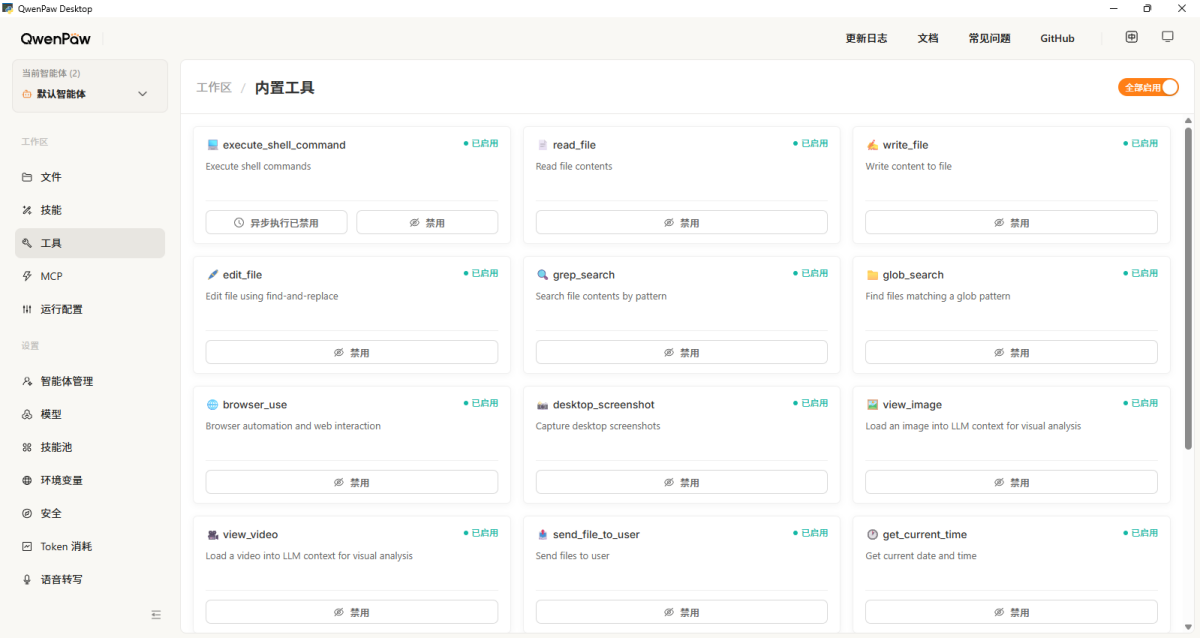The height and width of the screenshot is (638, 1200).
Task: Open the GitHub link in header
Action: coord(1057,38)
